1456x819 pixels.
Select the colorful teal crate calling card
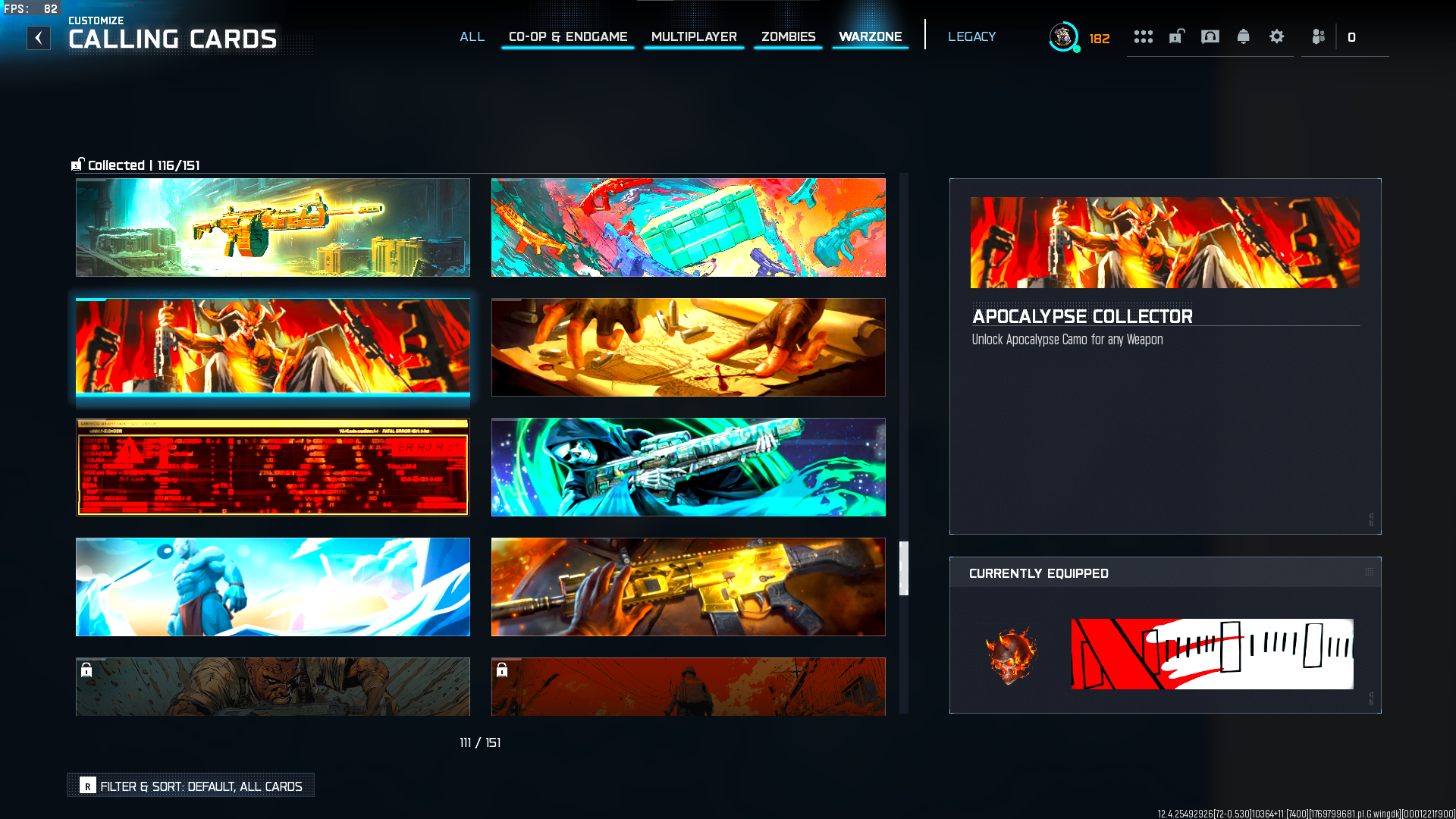689,227
